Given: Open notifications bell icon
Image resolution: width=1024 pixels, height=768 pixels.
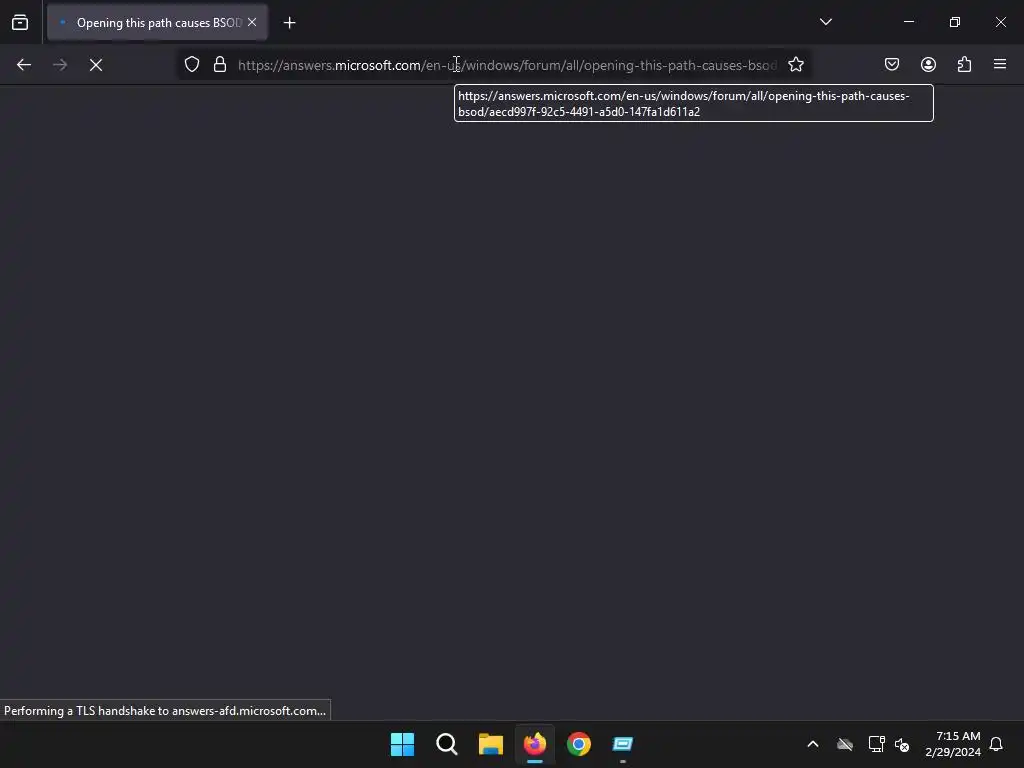Looking at the screenshot, I should point(996,744).
